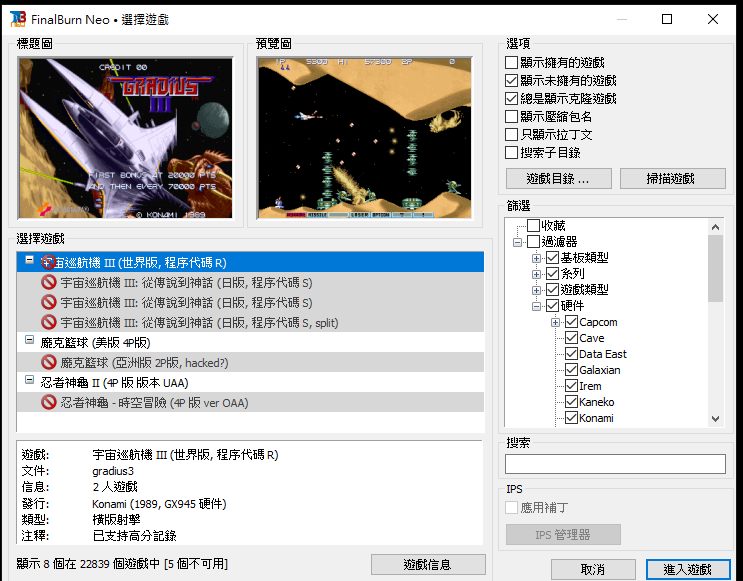Uncheck Konami hardware filter

pyautogui.click(x=571, y=418)
